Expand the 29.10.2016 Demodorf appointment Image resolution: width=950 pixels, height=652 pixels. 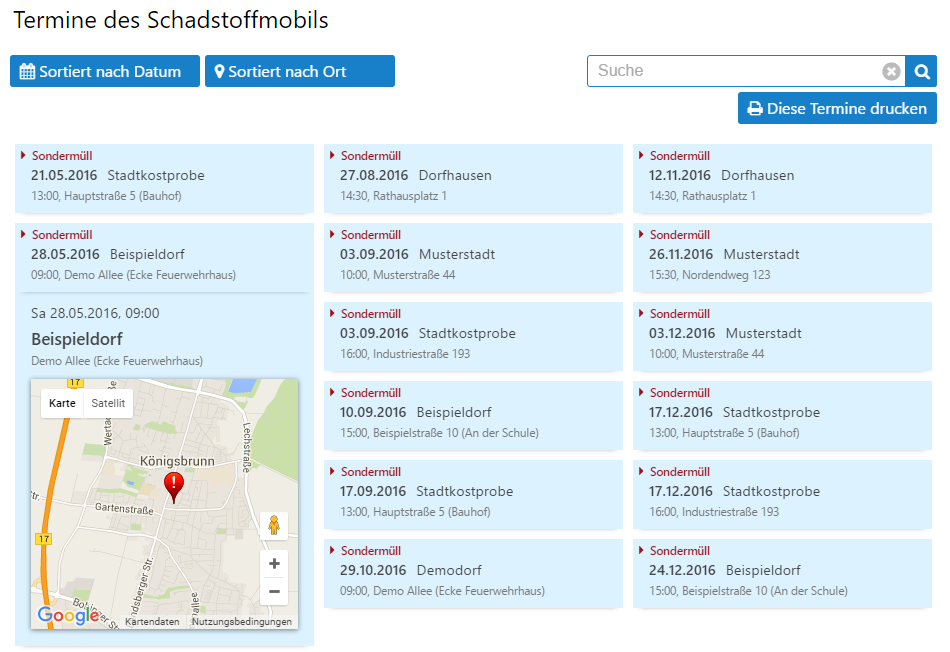pos(473,573)
